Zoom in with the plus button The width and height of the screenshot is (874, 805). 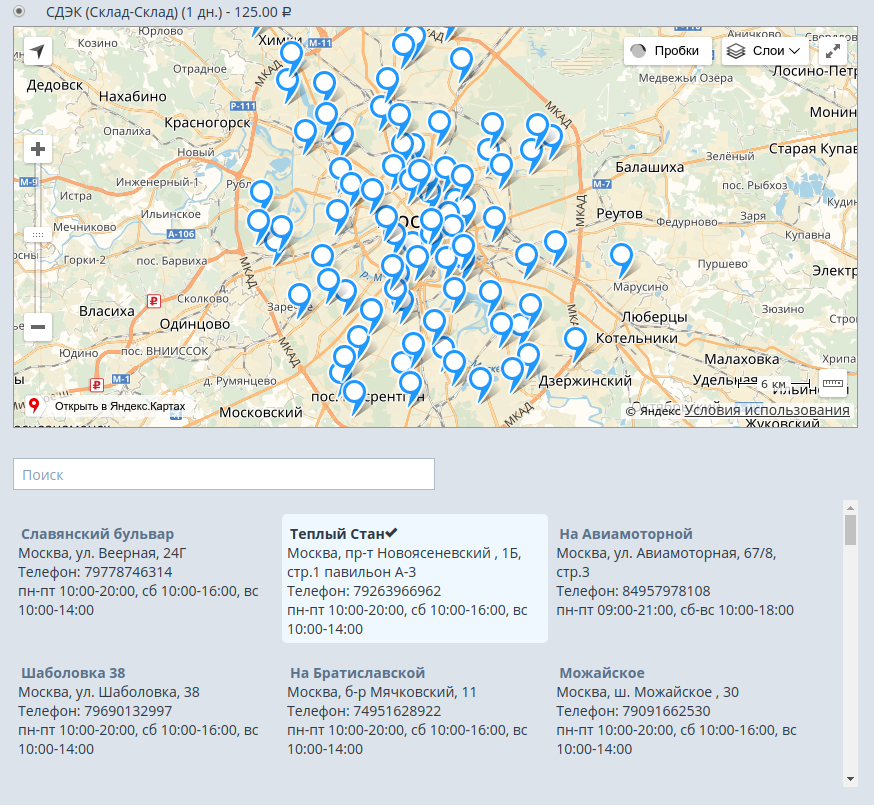pos(37,150)
